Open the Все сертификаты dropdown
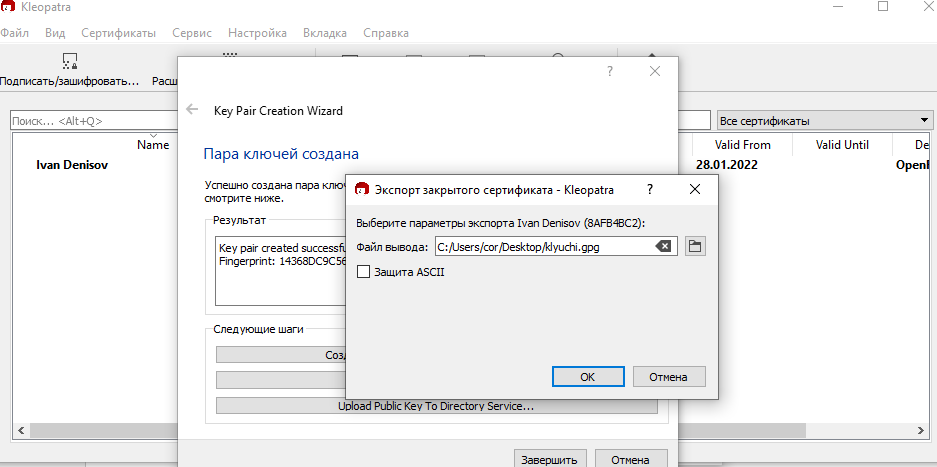This screenshot has height=467, width=937. coord(825,121)
